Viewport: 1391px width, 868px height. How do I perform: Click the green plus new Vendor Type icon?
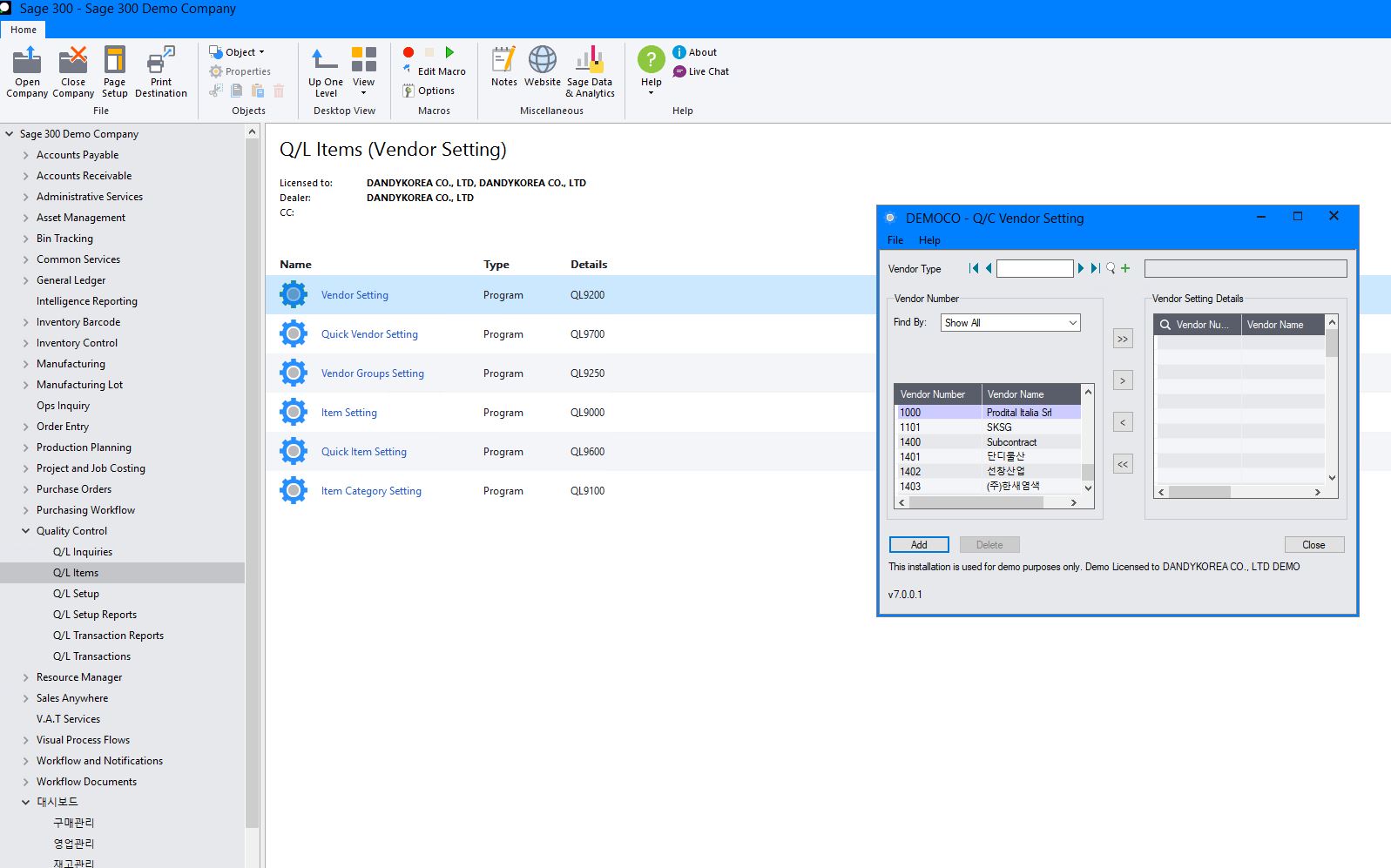click(x=1125, y=268)
